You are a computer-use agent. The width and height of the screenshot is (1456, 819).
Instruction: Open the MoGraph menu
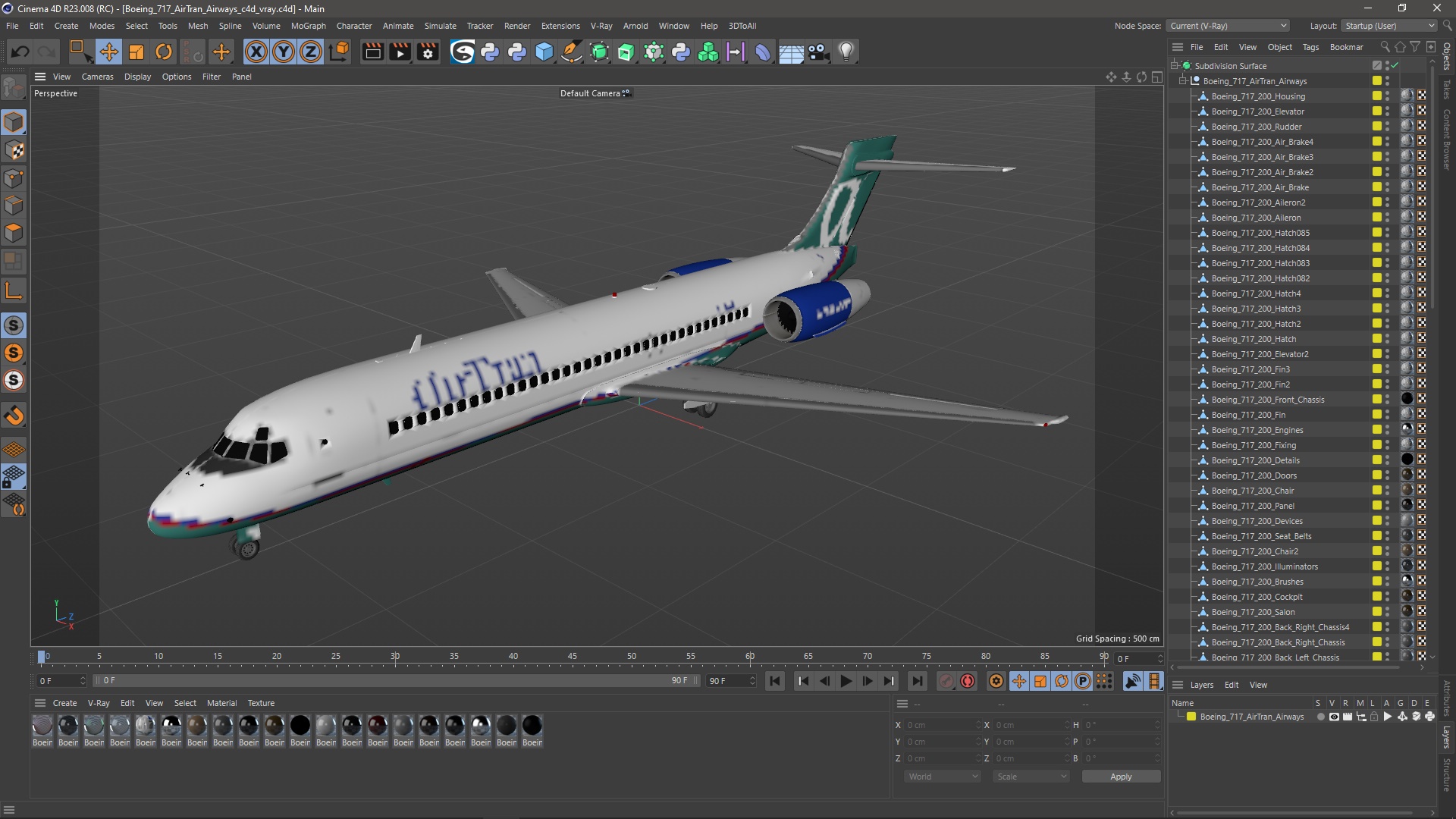308,26
